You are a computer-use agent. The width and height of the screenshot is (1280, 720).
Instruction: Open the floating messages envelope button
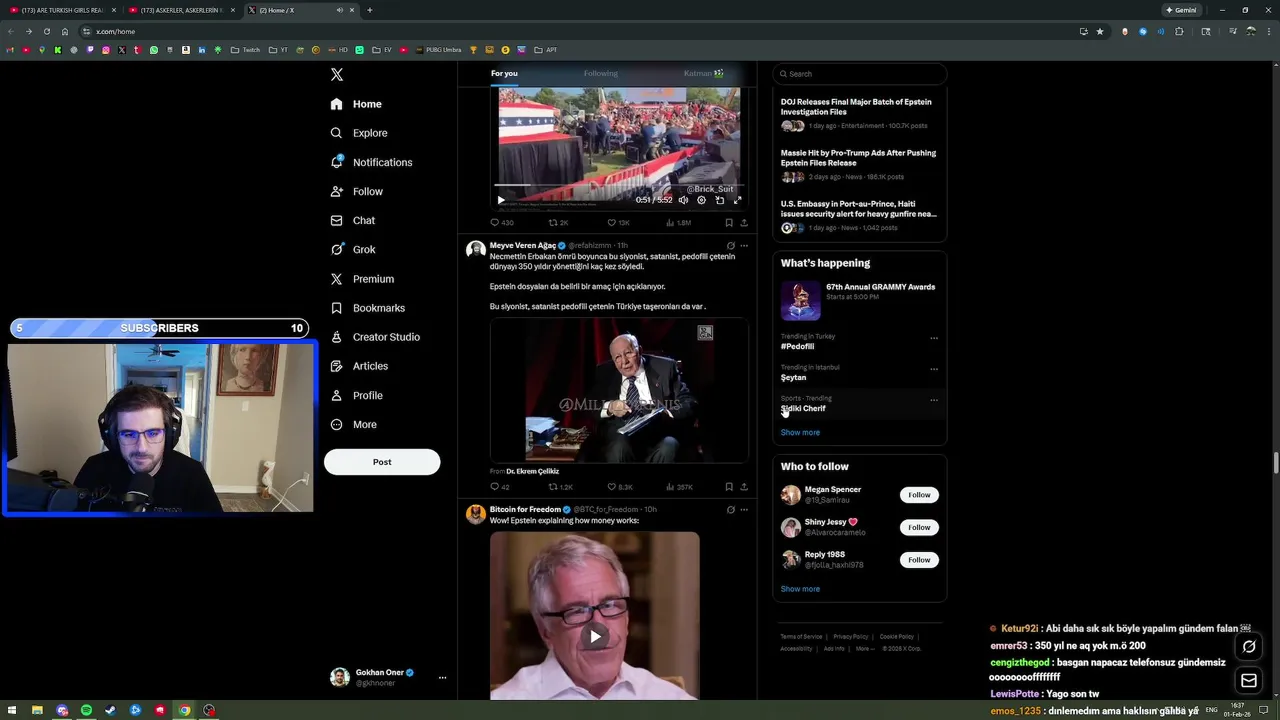coord(1249,681)
